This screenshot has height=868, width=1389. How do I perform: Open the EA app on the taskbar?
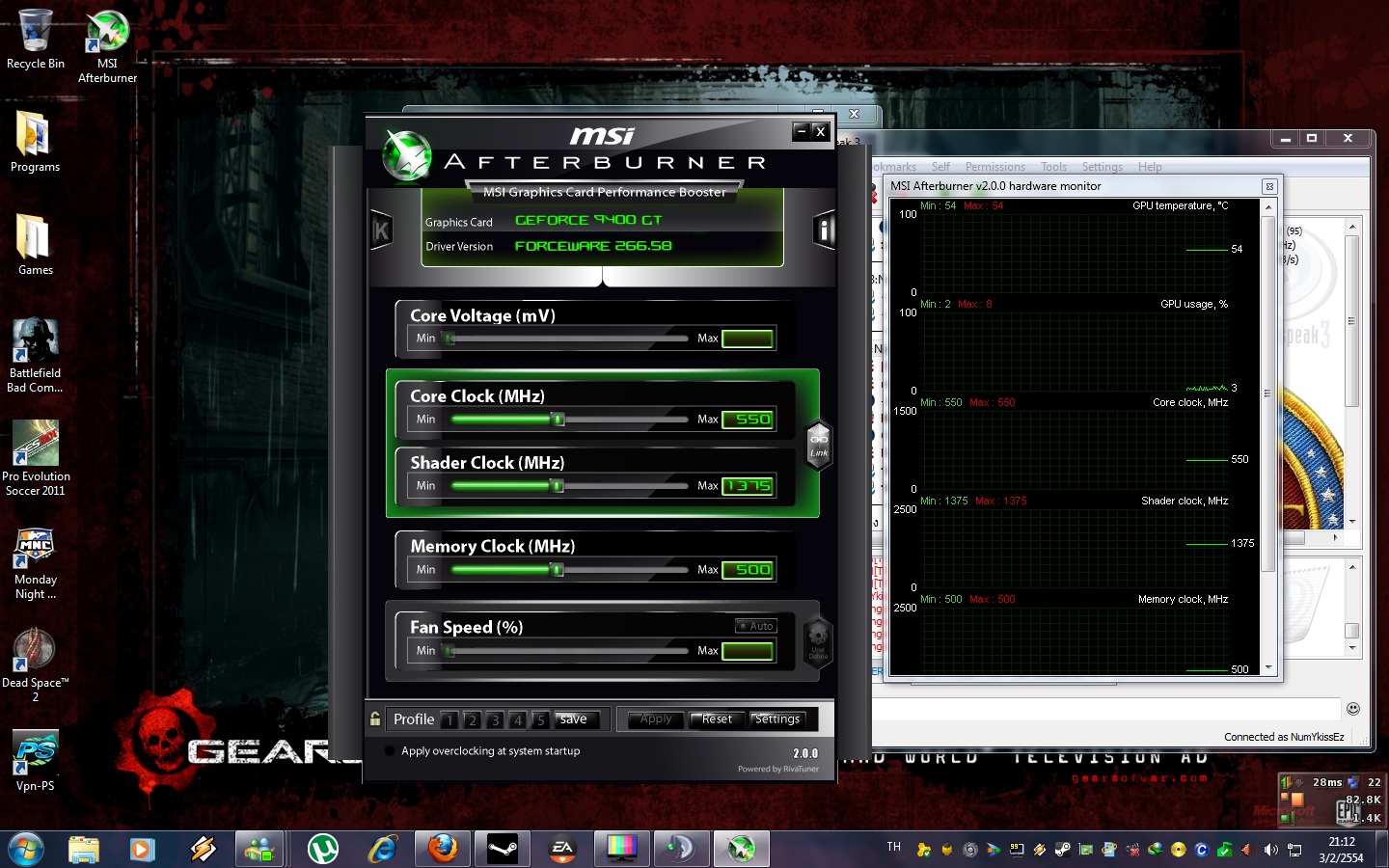coord(562,849)
